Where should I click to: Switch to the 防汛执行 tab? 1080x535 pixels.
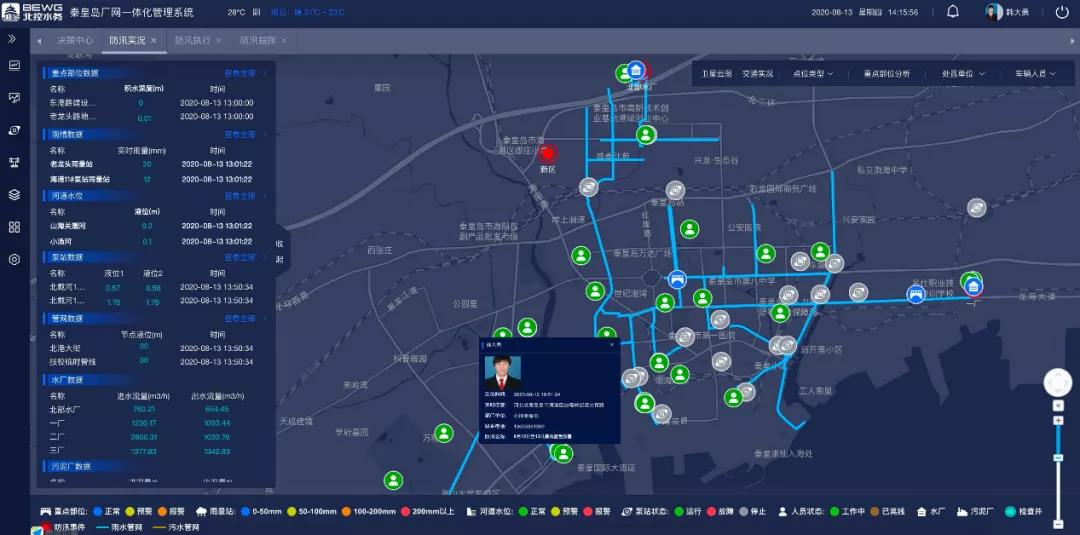tap(192, 41)
